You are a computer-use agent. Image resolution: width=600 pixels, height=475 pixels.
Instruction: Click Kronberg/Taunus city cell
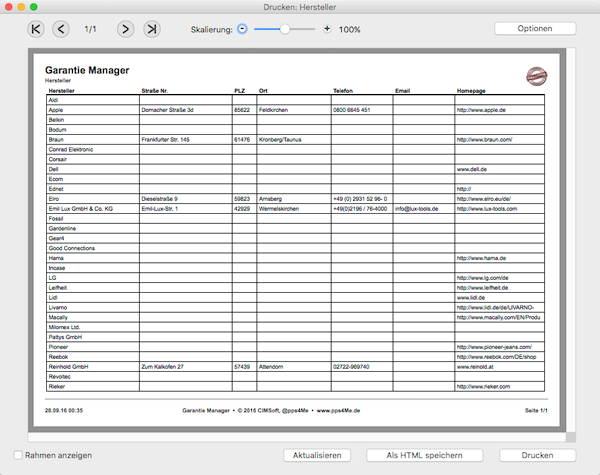tap(294, 140)
